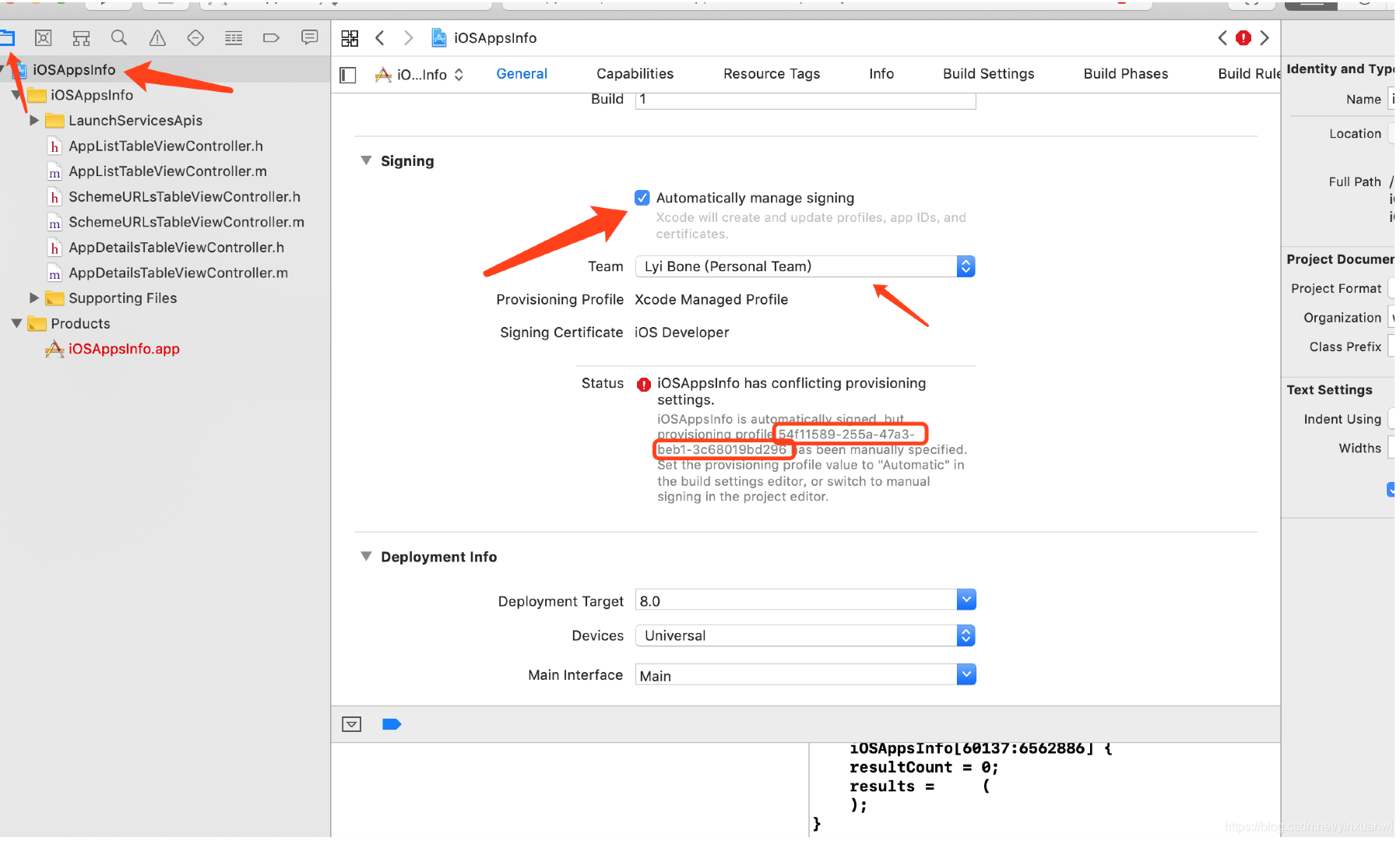Click the Build number input field
Viewport: 1400px width, 841px height.
coord(805,100)
